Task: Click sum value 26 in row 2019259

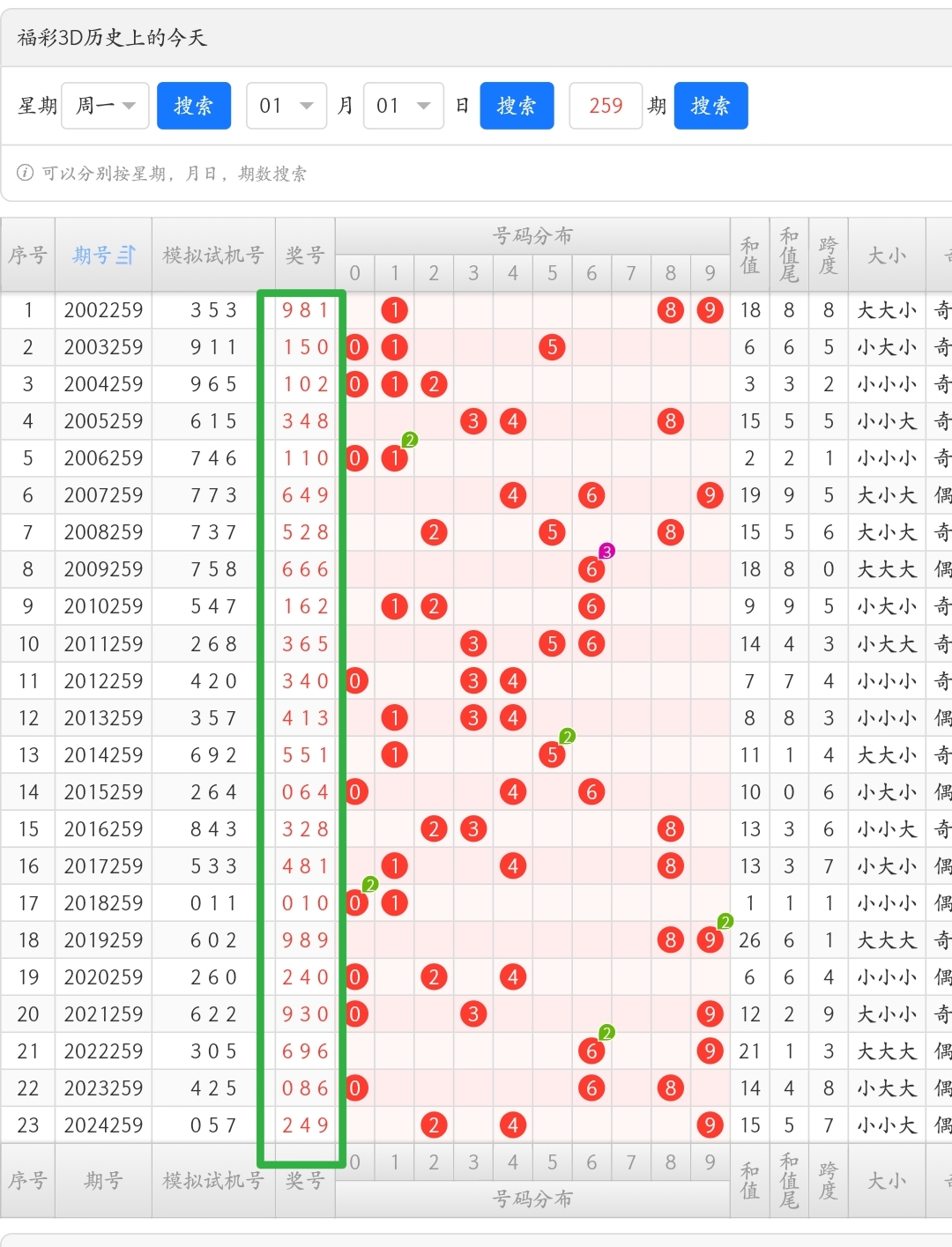Action: point(749,940)
